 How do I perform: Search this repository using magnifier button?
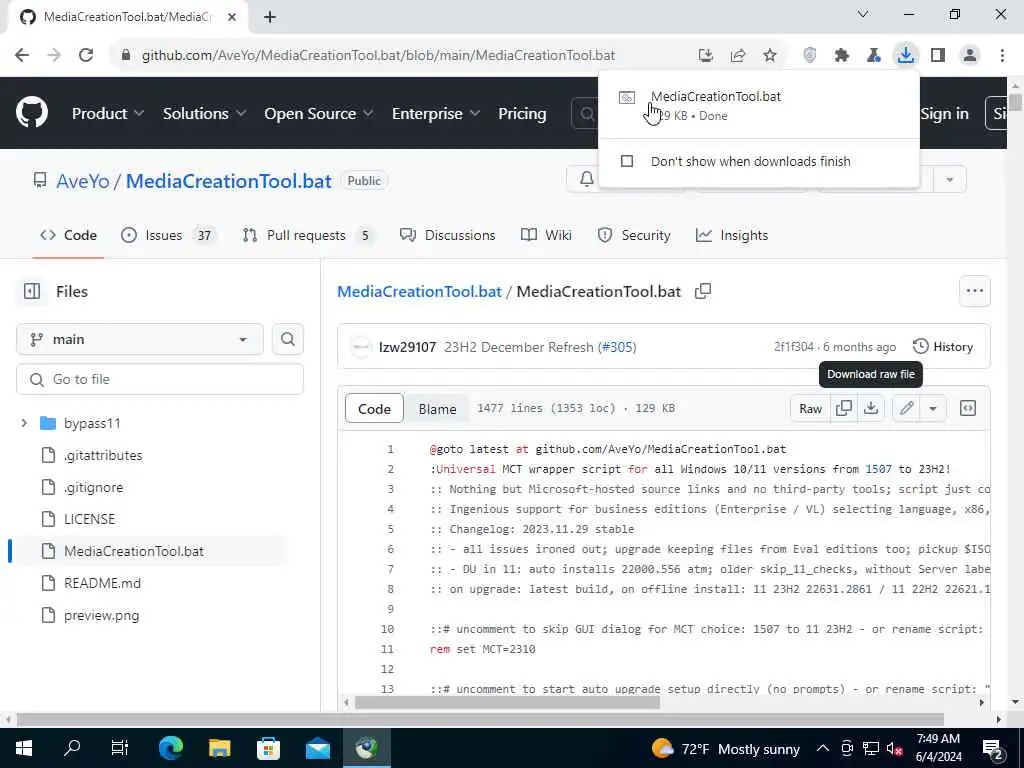[288, 340]
